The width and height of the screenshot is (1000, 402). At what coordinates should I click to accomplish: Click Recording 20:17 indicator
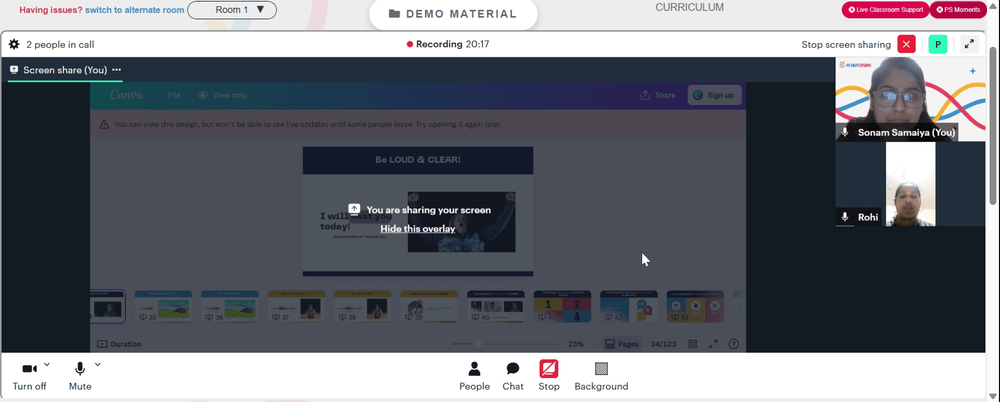tap(448, 44)
